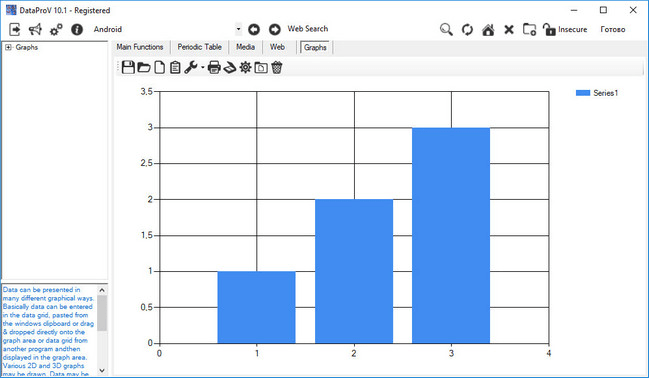The width and height of the screenshot is (649, 378).
Task: Click the folder with document icon
Action: (x=261, y=67)
